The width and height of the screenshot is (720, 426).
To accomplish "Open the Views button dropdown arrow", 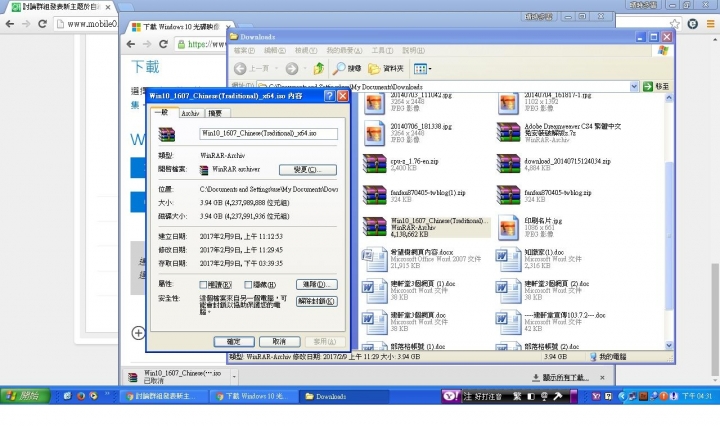I will click(430, 69).
